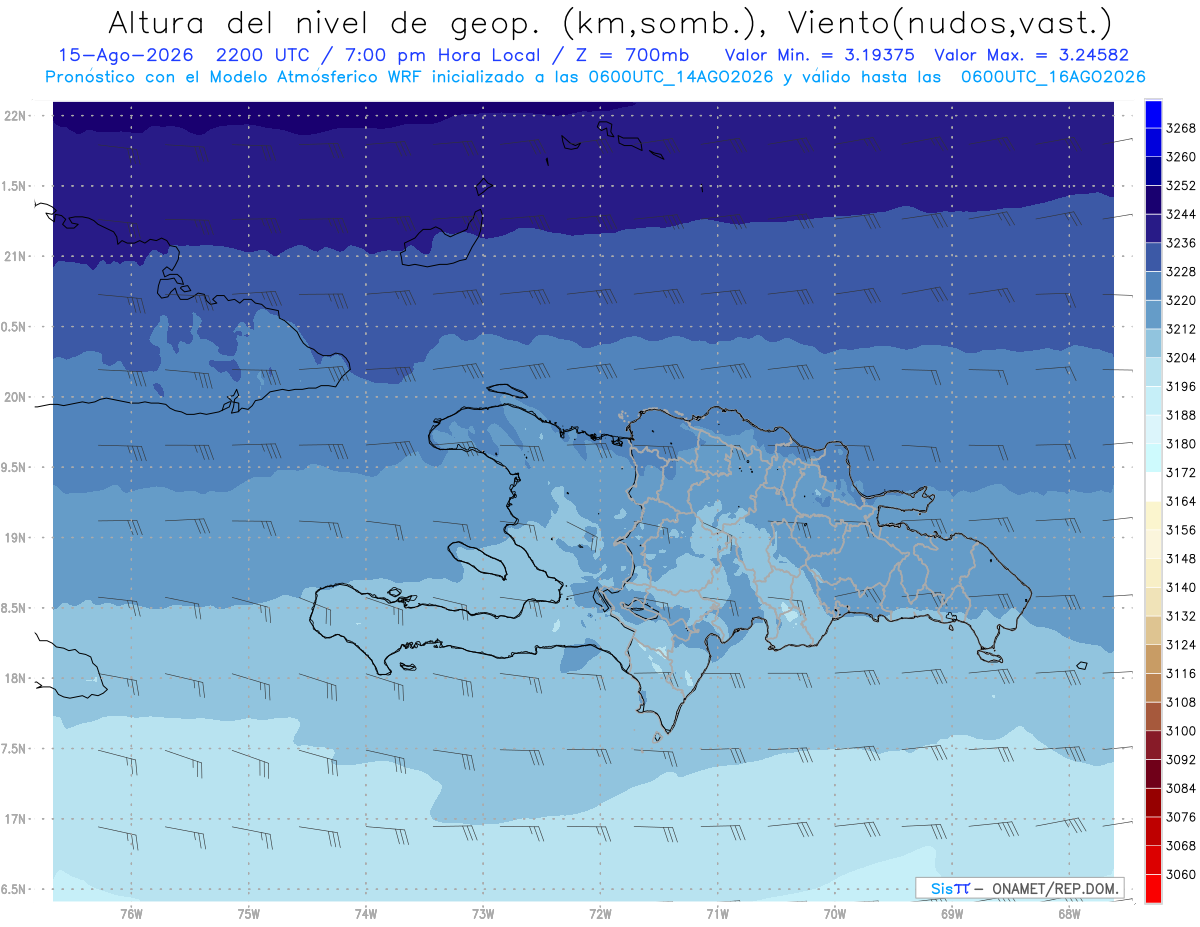1200x927 pixels.
Task: Click the '75W' longitude axis label
Action: pos(249,914)
